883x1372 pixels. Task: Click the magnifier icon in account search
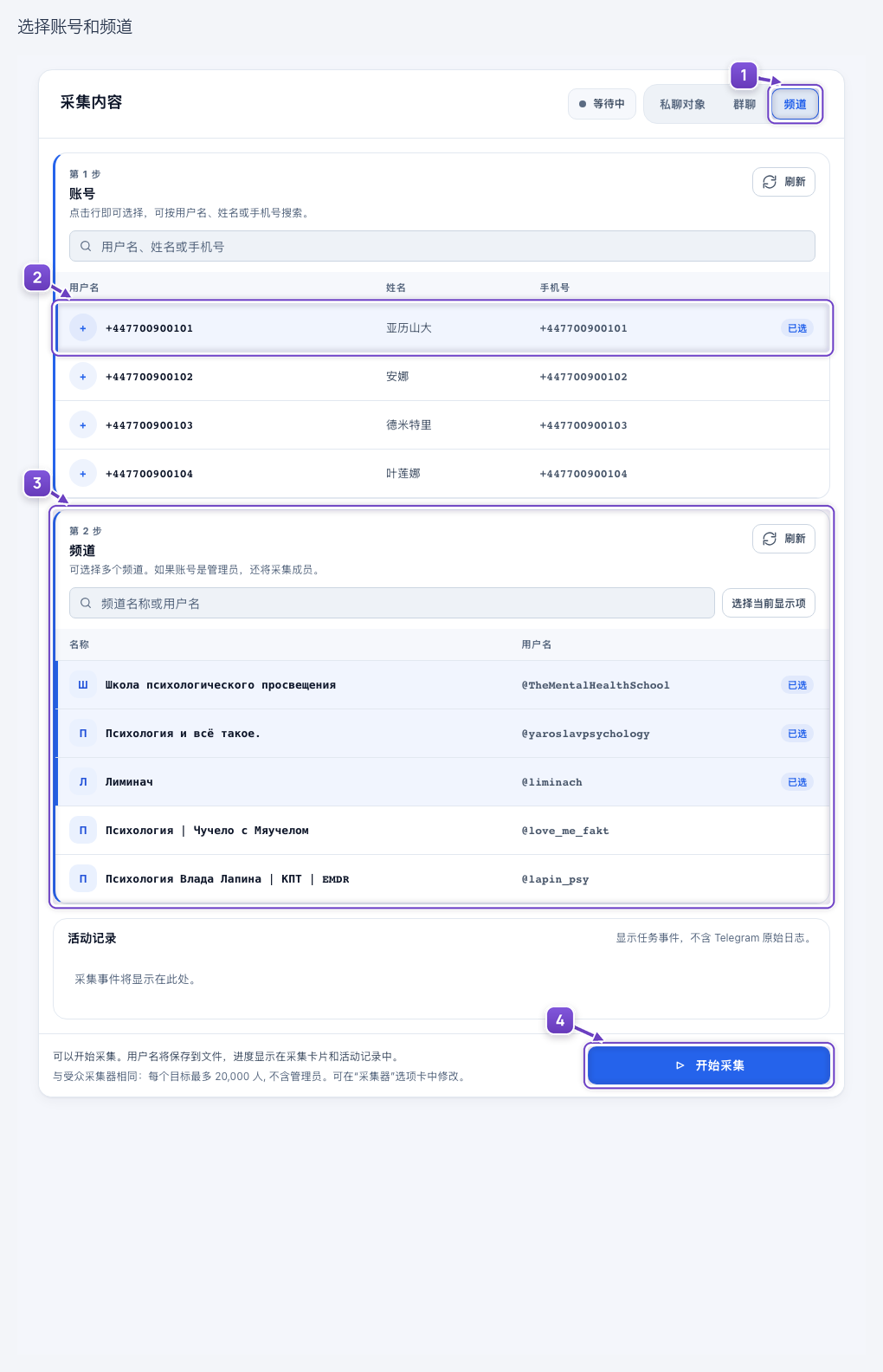pyautogui.click(x=86, y=246)
